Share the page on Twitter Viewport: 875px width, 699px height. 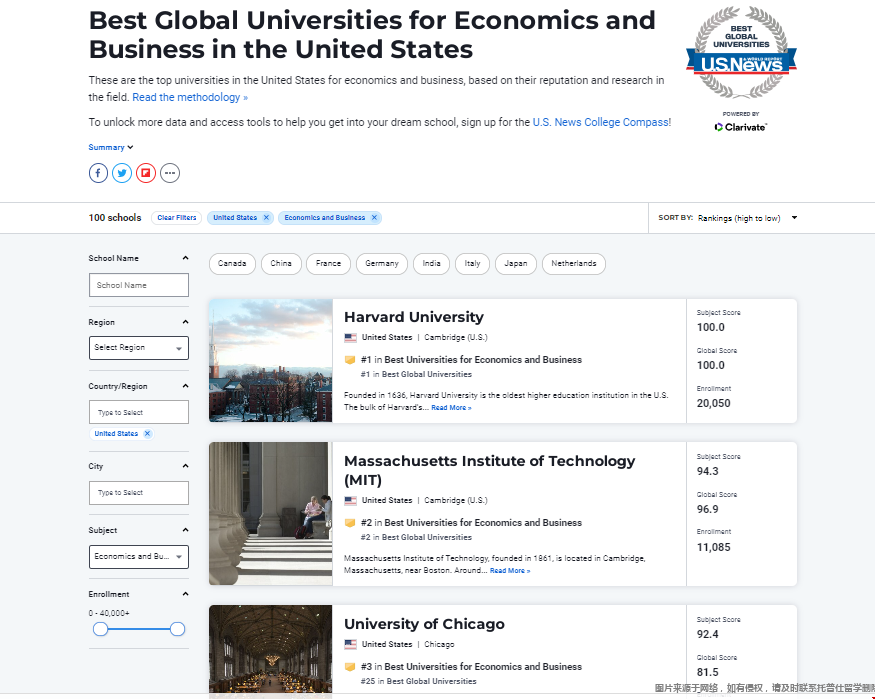(122, 173)
